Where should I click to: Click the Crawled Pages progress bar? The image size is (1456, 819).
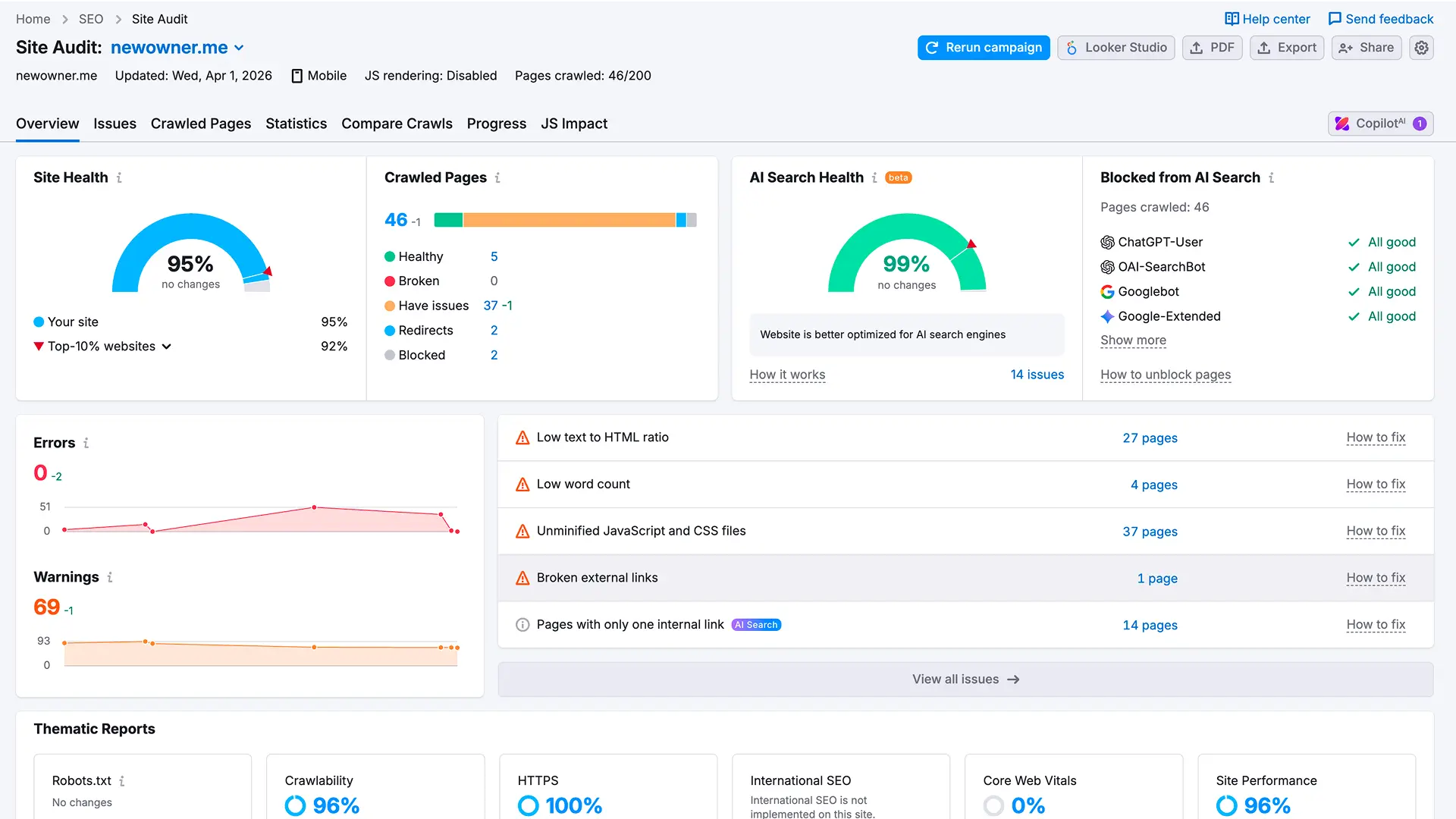565,219
